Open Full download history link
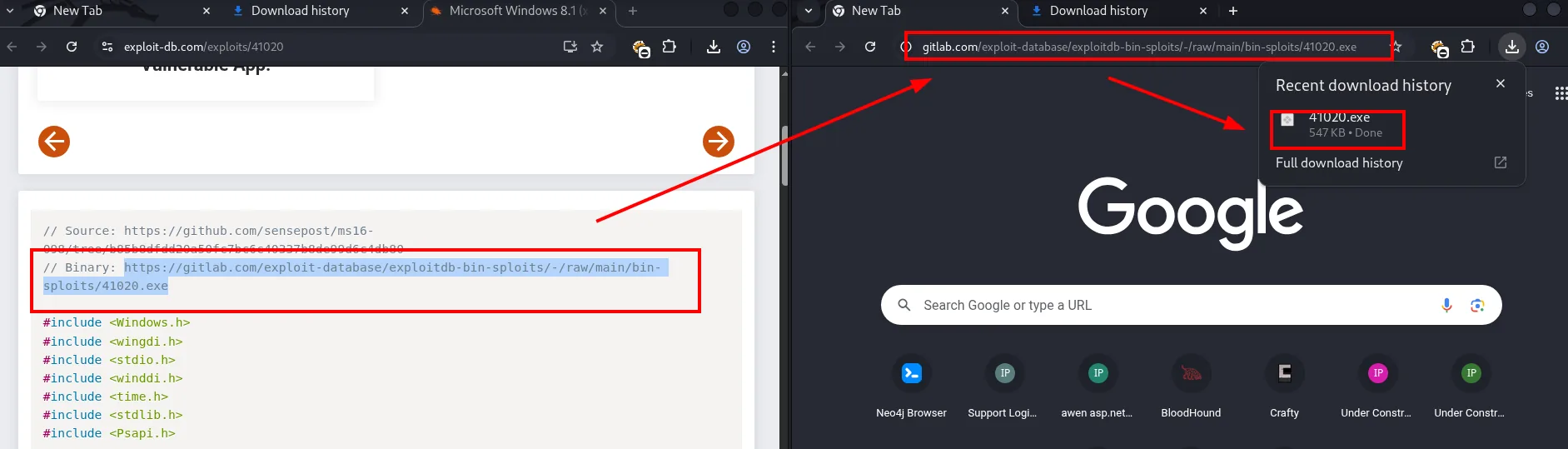Image resolution: width=1568 pixels, height=449 pixels. pyautogui.click(x=1391, y=163)
